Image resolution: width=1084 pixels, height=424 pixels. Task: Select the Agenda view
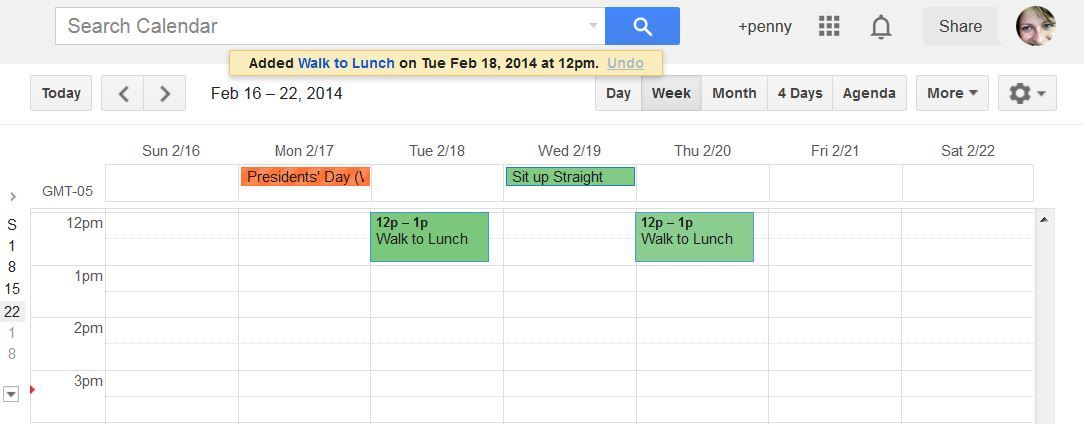point(869,93)
